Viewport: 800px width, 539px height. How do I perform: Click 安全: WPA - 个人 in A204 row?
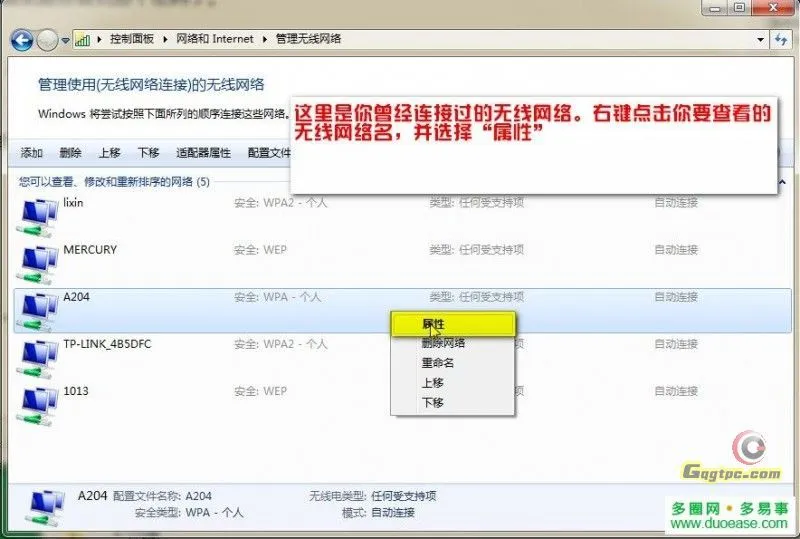[x=277, y=297]
